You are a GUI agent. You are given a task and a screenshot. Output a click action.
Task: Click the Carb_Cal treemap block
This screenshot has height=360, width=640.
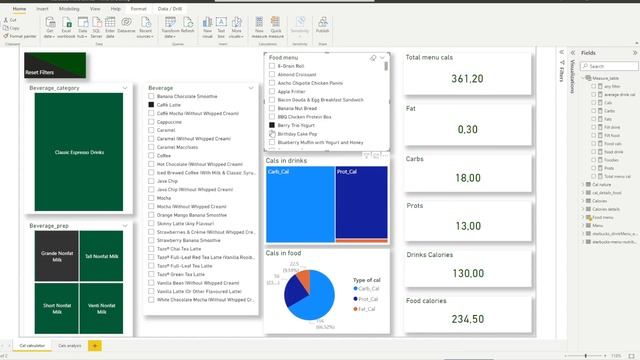[x=300, y=204]
